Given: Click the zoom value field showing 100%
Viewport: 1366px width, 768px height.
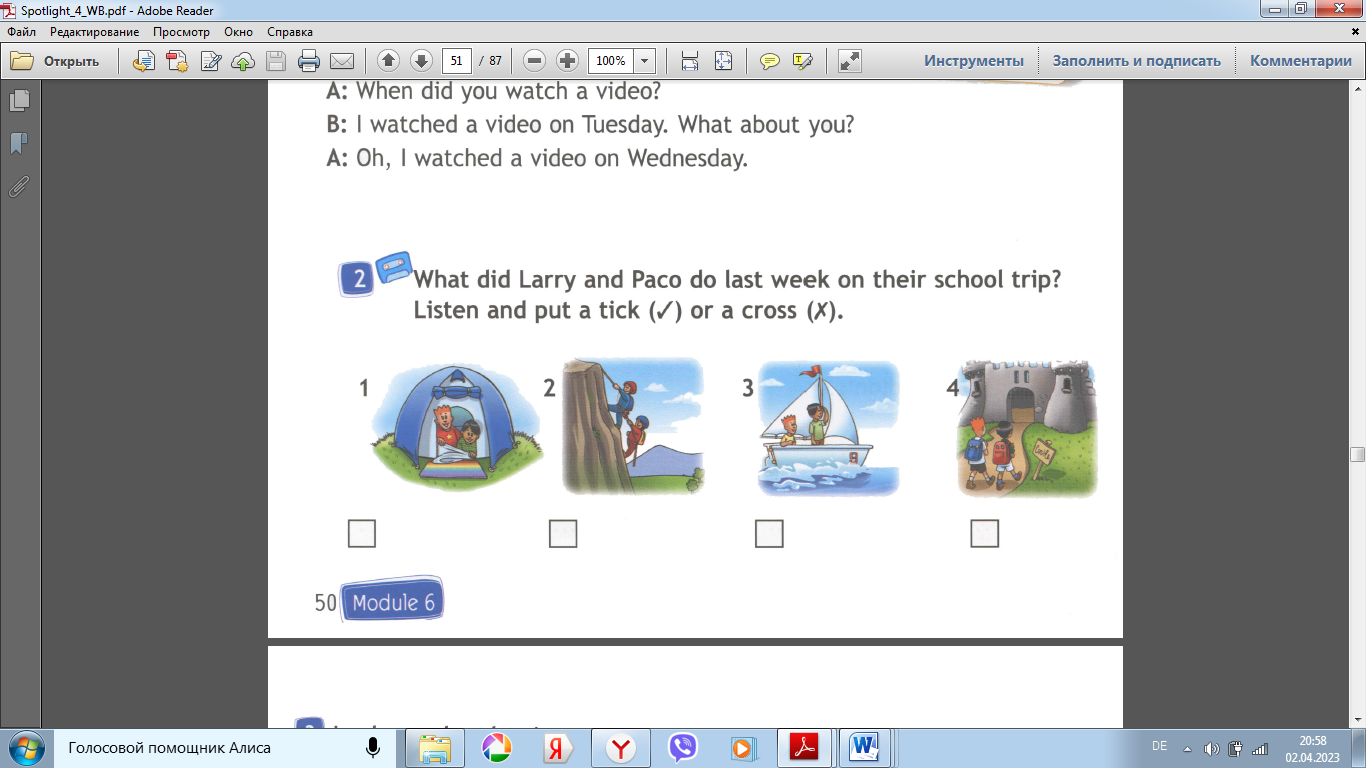Looking at the screenshot, I should 610,61.
